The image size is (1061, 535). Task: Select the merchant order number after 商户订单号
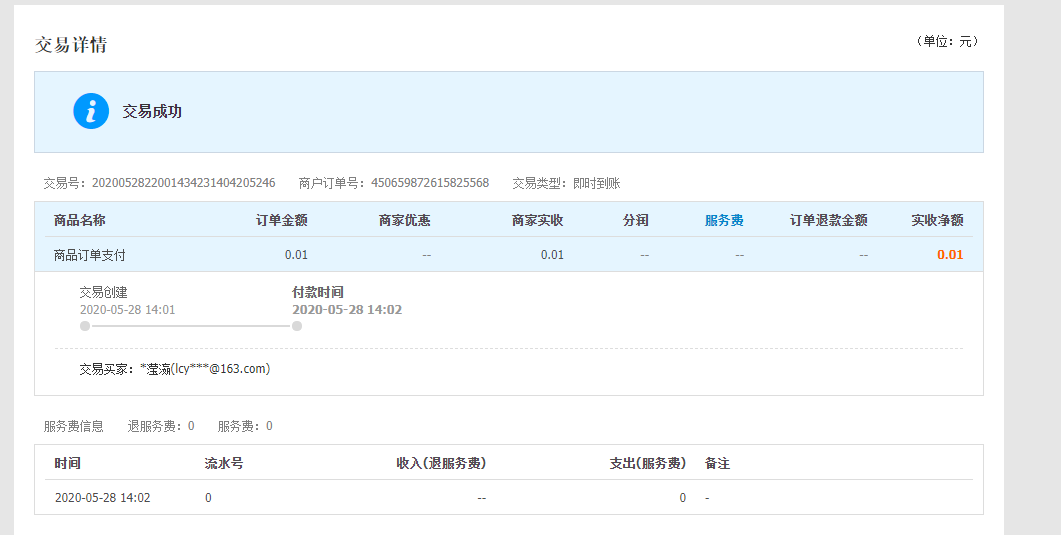(430, 183)
